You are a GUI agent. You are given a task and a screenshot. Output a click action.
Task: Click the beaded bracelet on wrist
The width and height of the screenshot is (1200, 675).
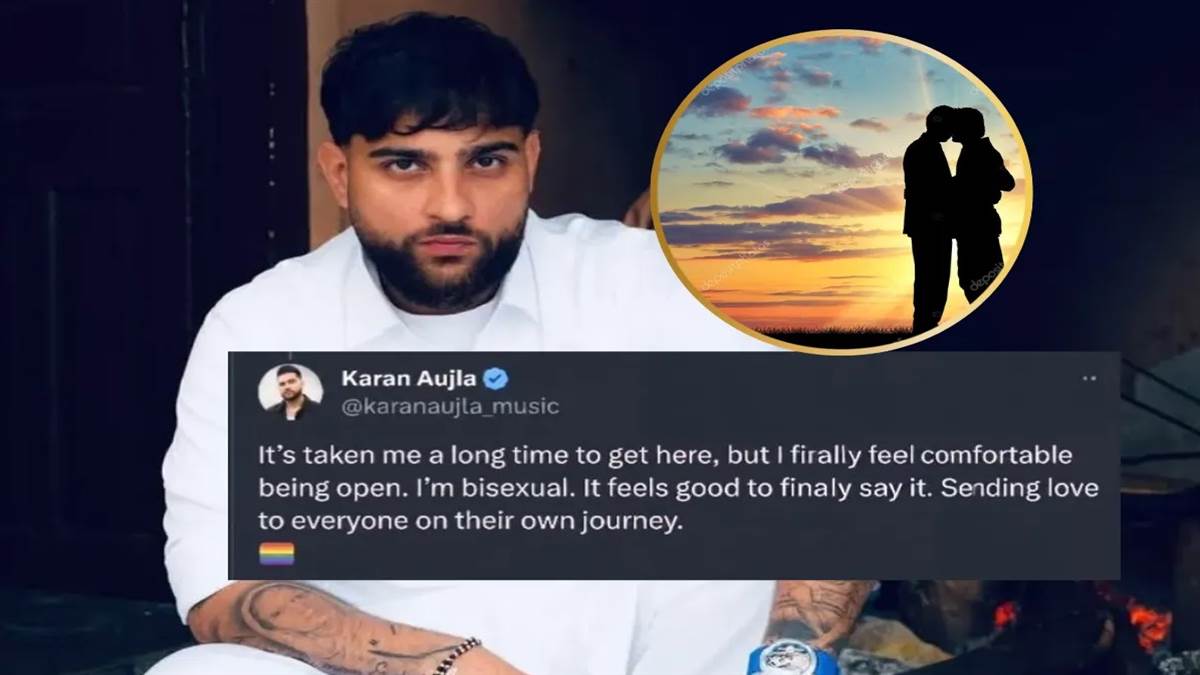456,656
